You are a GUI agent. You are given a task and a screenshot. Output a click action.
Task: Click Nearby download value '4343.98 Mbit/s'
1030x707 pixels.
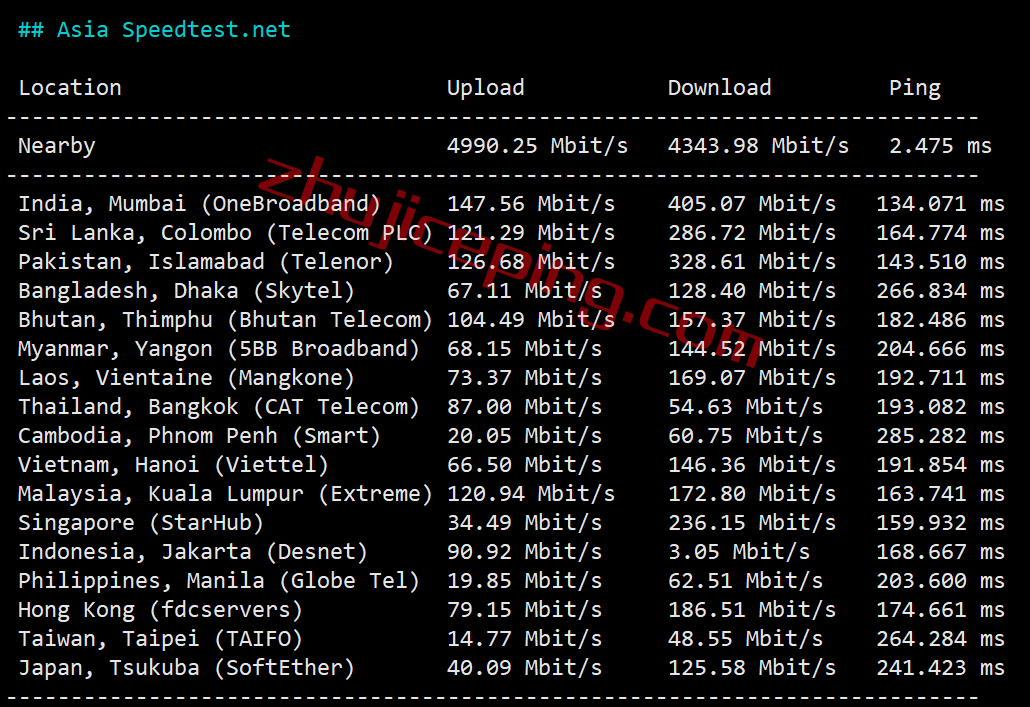[758, 146]
